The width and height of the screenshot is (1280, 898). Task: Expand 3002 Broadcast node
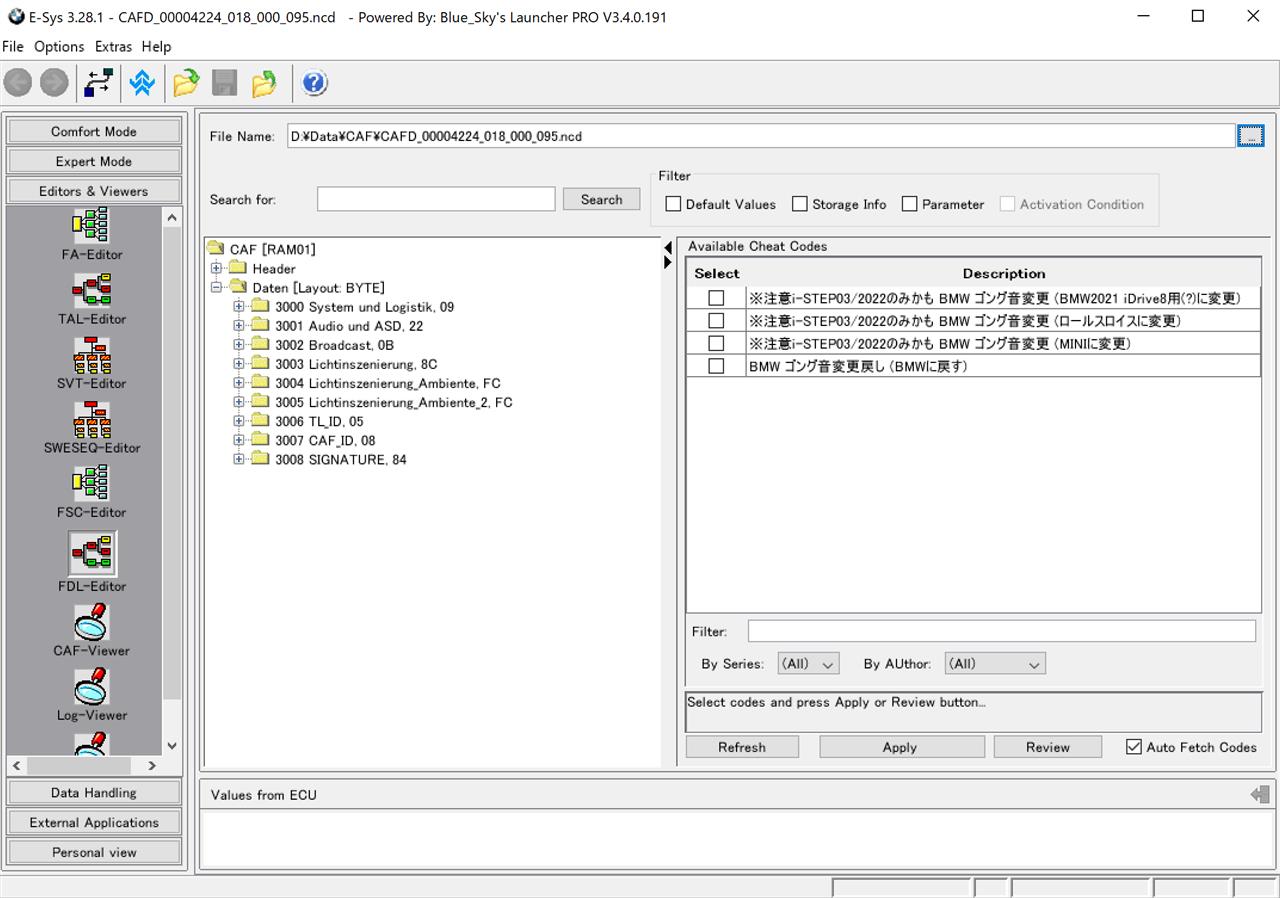pyautogui.click(x=239, y=345)
